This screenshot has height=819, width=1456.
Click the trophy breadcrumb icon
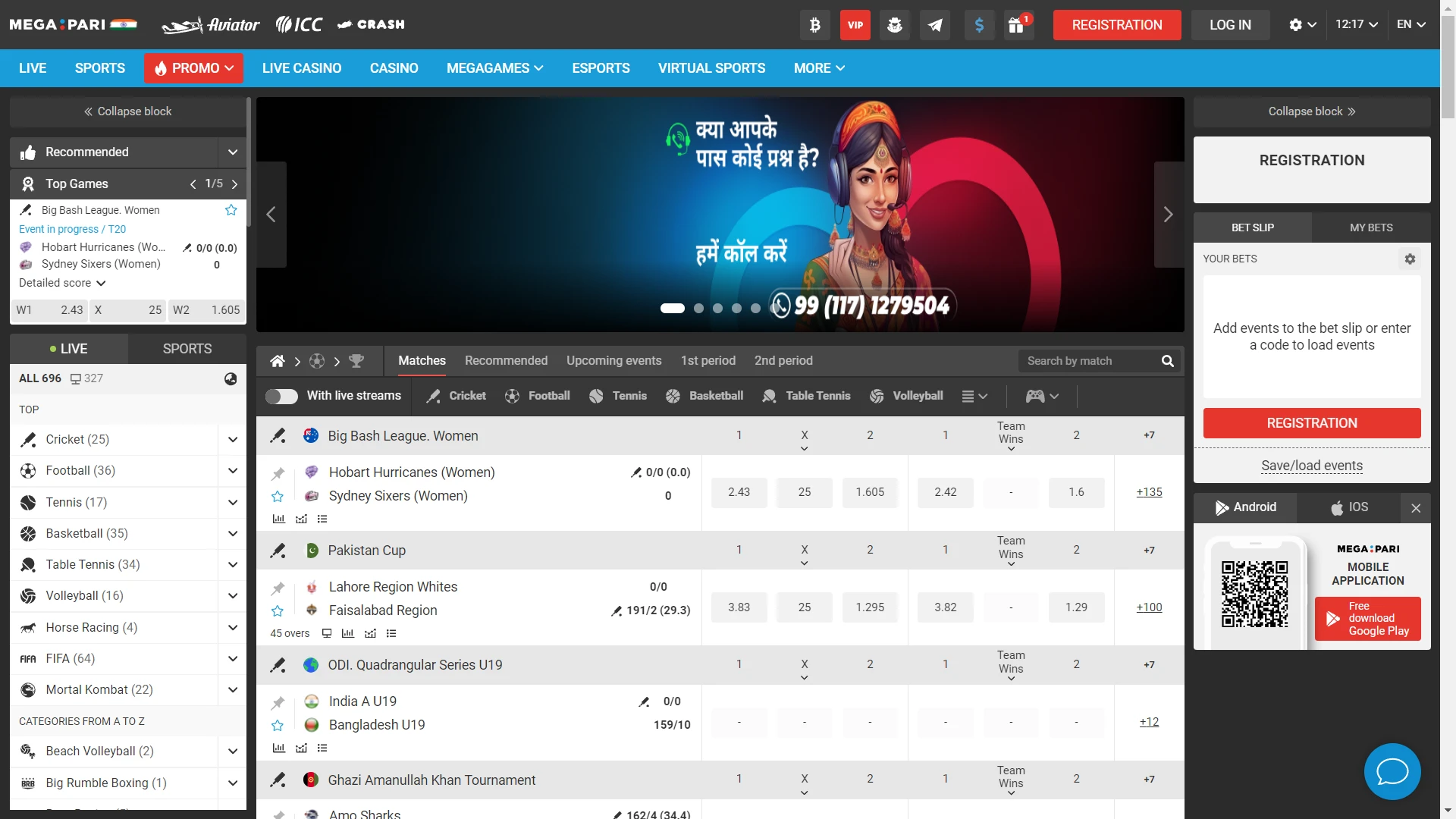356,361
